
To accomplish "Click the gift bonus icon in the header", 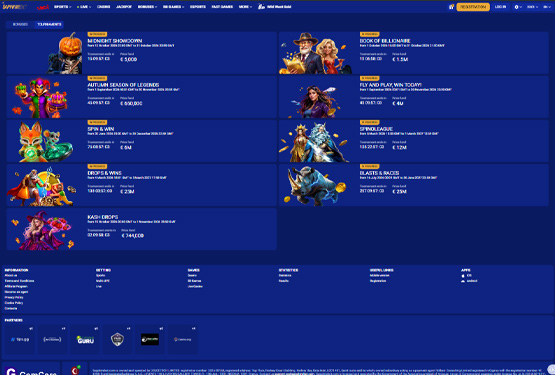I will (x=451, y=7).
